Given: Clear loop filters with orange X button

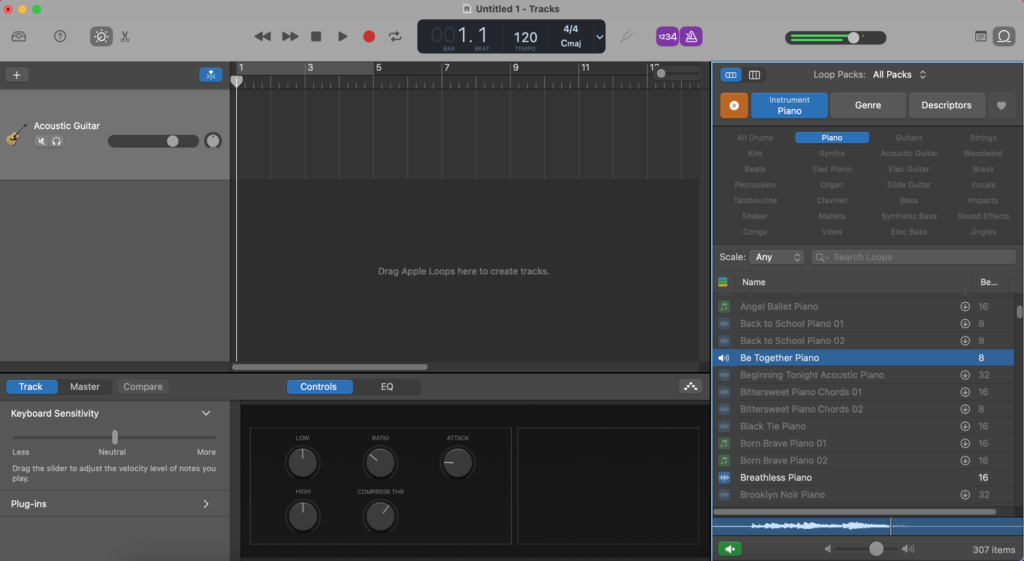Looking at the screenshot, I should point(734,105).
